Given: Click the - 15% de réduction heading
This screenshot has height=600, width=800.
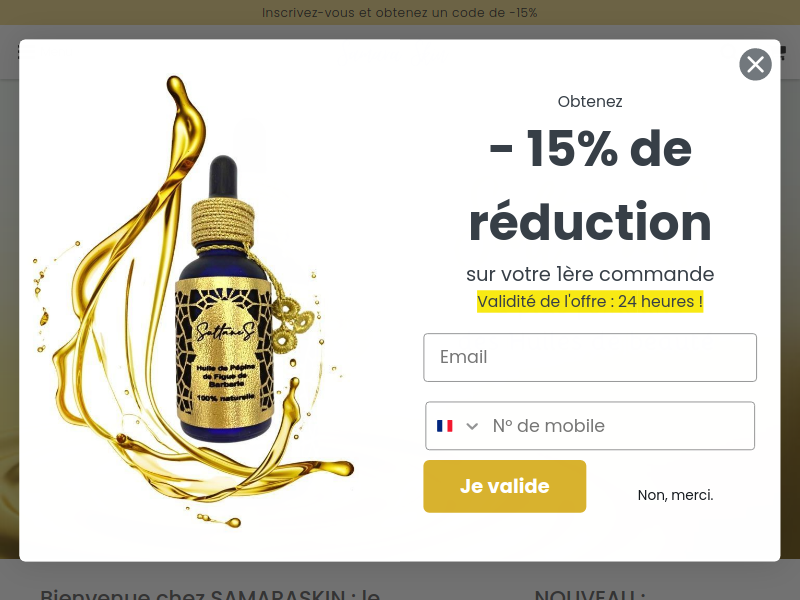Looking at the screenshot, I should (590, 185).
